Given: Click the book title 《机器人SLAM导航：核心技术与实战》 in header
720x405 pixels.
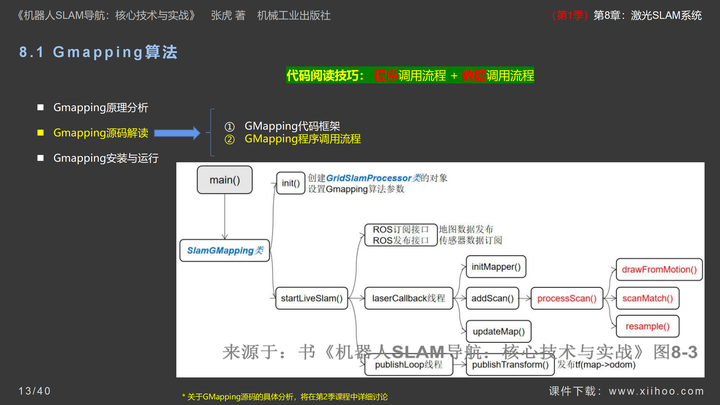Looking at the screenshot, I should pyautogui.click(x=107, y=15).
